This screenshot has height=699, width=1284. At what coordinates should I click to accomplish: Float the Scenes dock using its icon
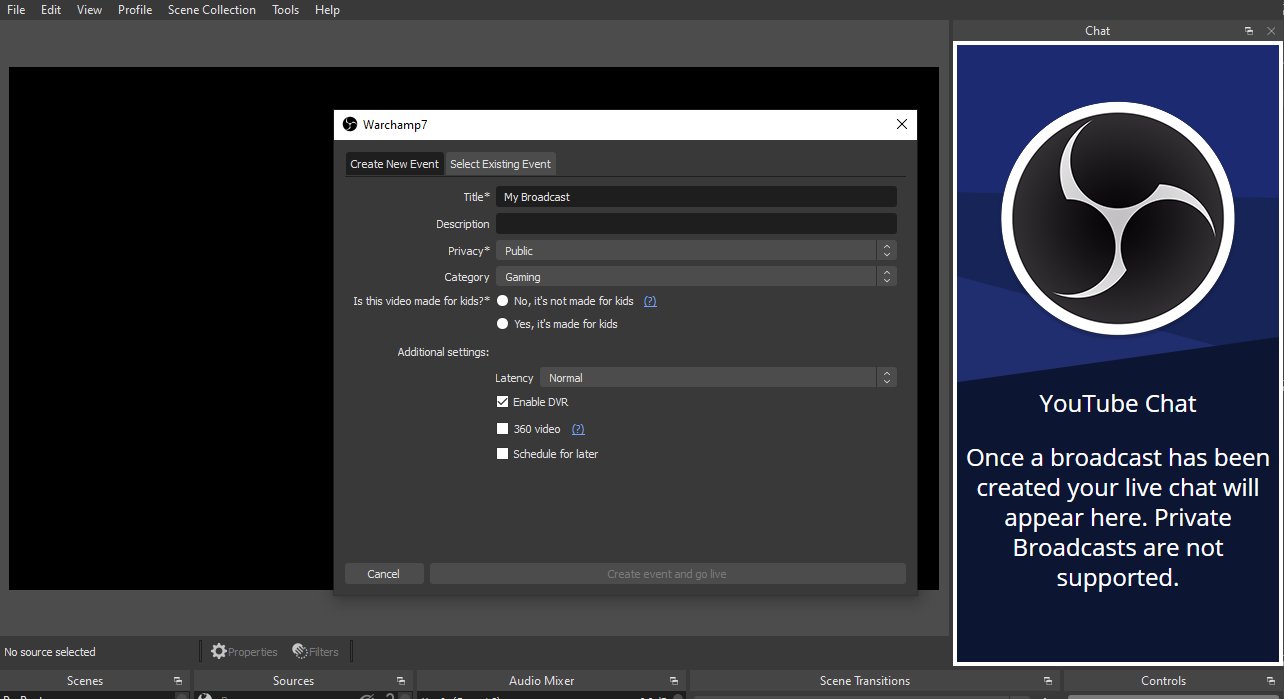pyautogui.click(x=177, y=681)
